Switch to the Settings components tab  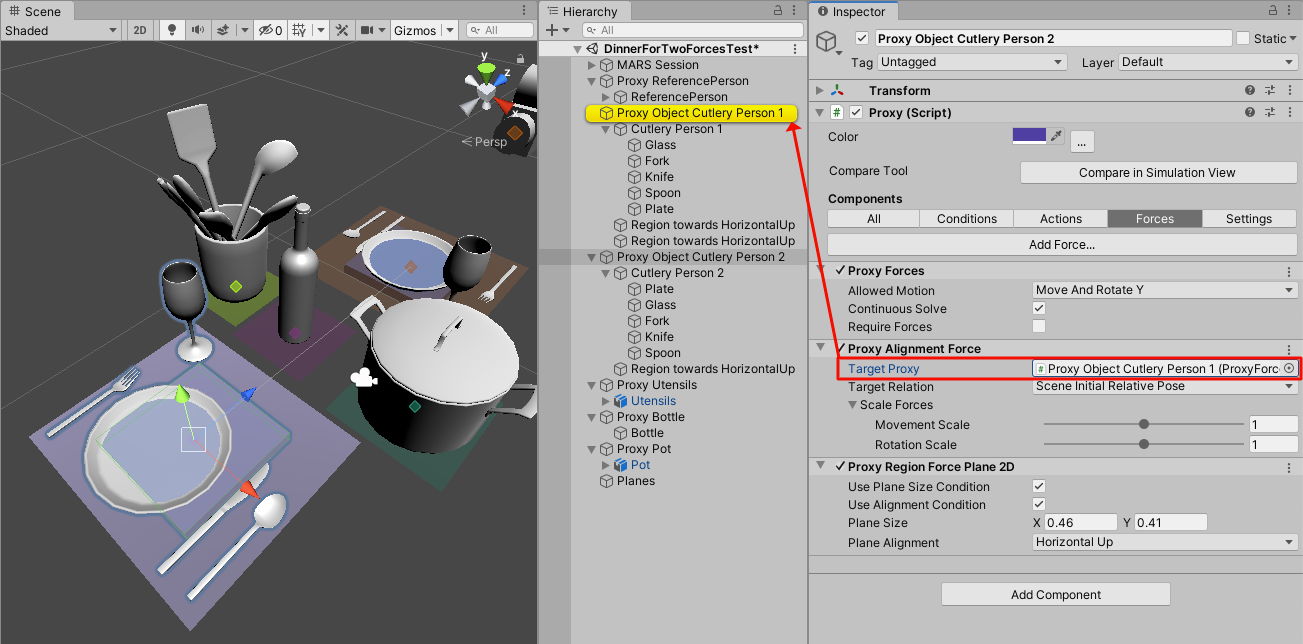[1248, 219]
